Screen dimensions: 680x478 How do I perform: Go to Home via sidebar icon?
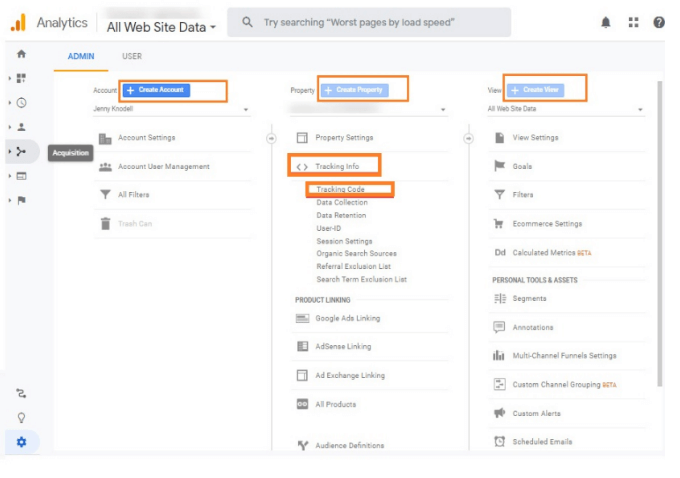coord(21,54)
